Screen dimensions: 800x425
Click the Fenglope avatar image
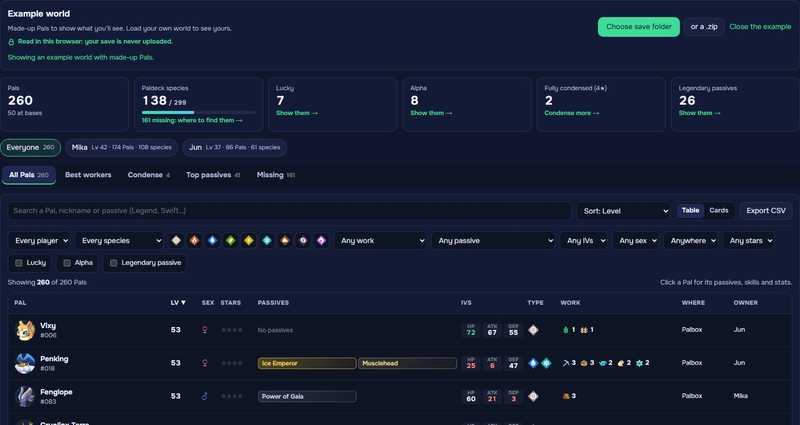pos(25,396)
